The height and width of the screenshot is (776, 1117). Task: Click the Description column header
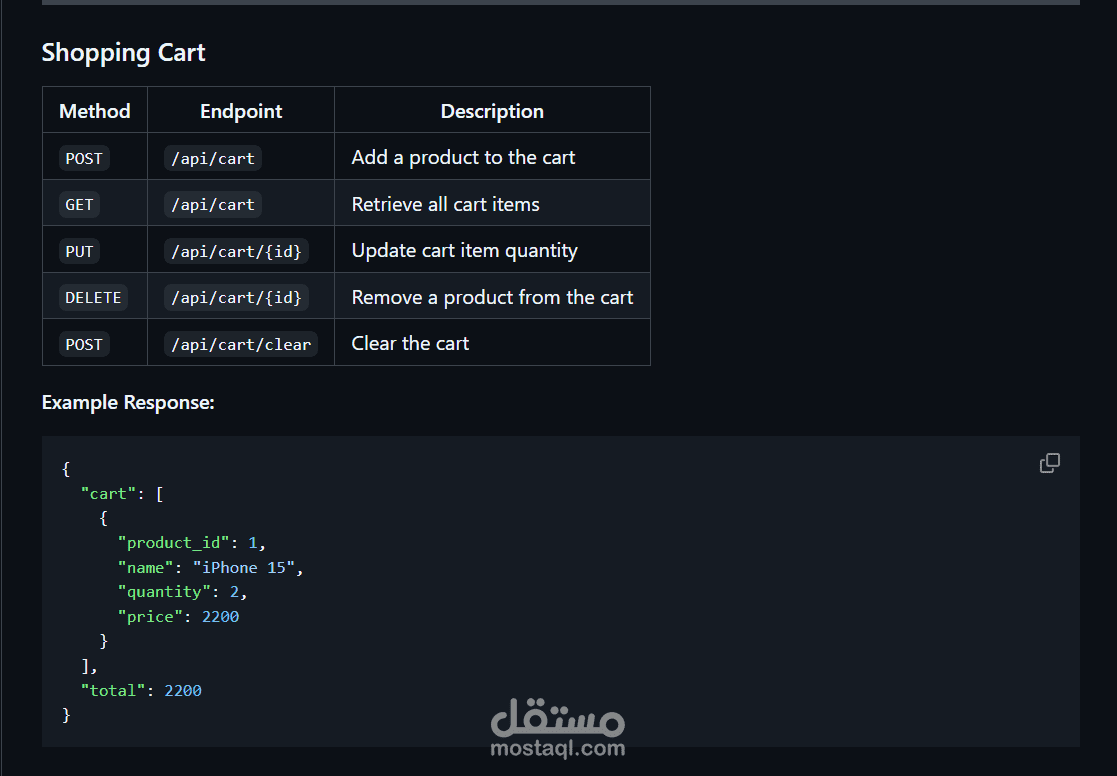(x=492, y=111)
